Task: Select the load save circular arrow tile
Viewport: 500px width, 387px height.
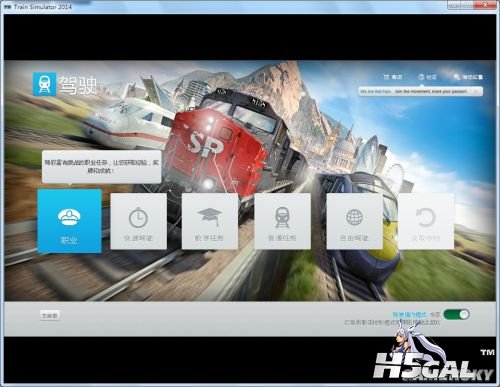Action: click(426, 221)
